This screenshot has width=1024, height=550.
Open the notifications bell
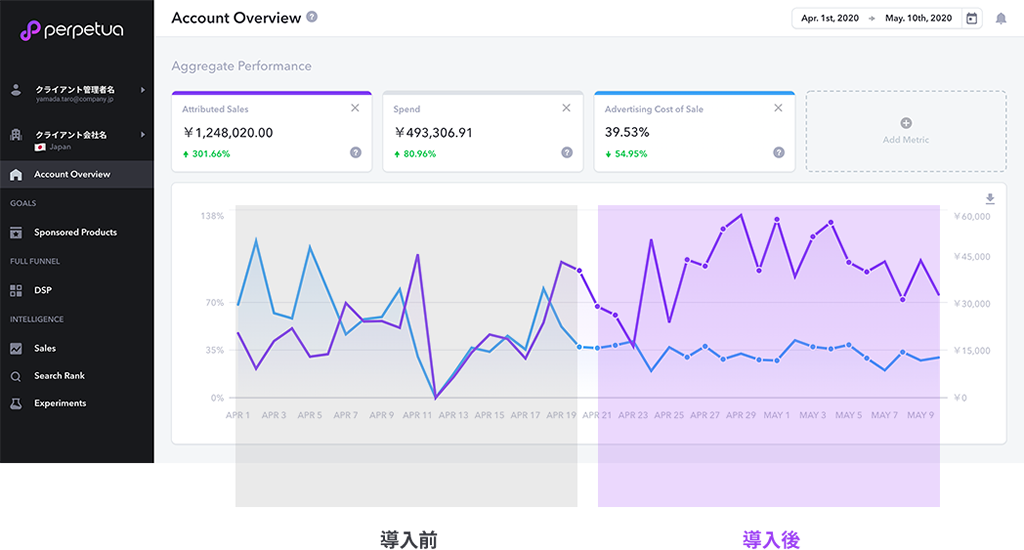click(1000, 18)
